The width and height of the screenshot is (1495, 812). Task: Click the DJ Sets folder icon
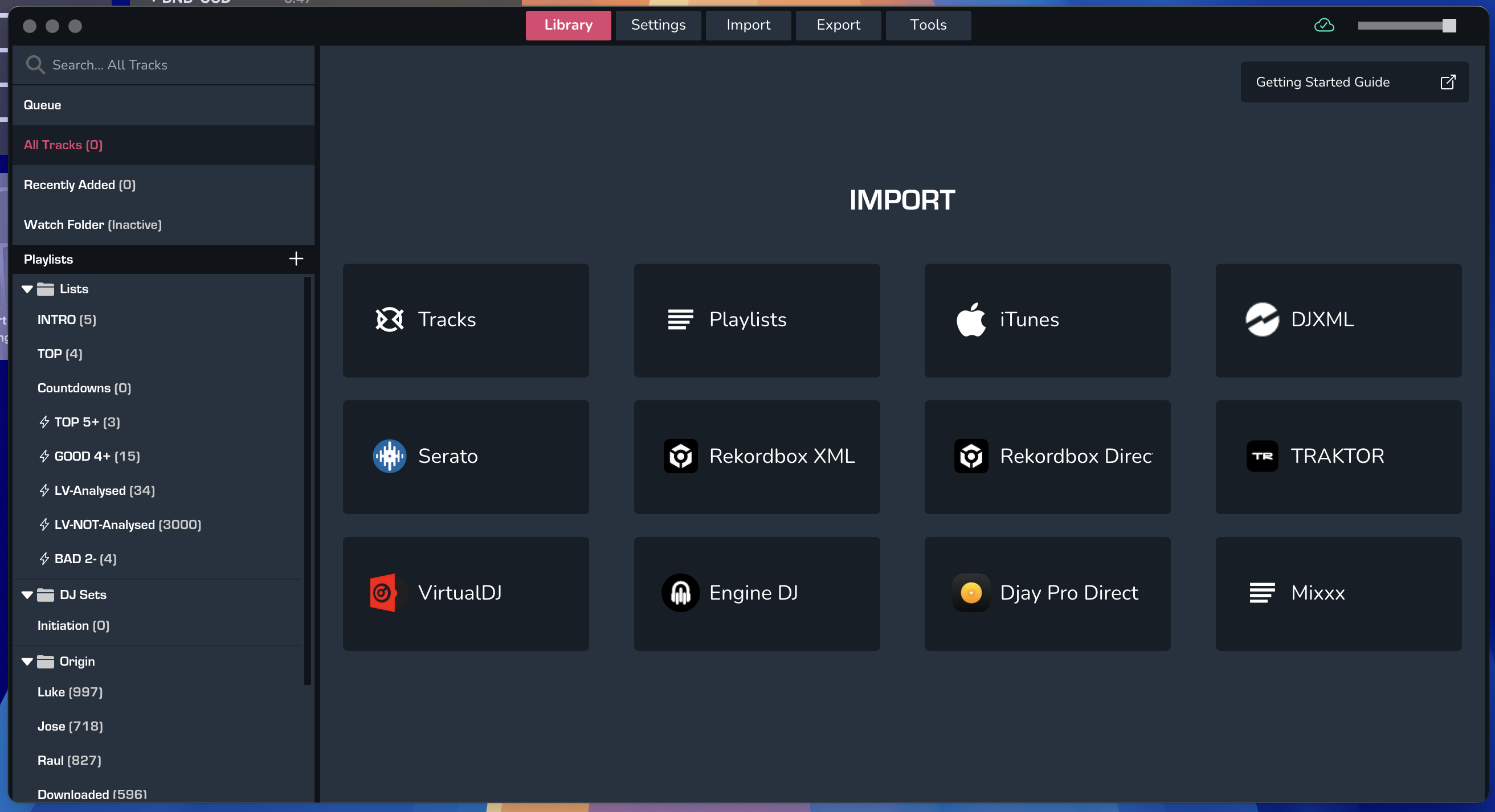point(45,595)
